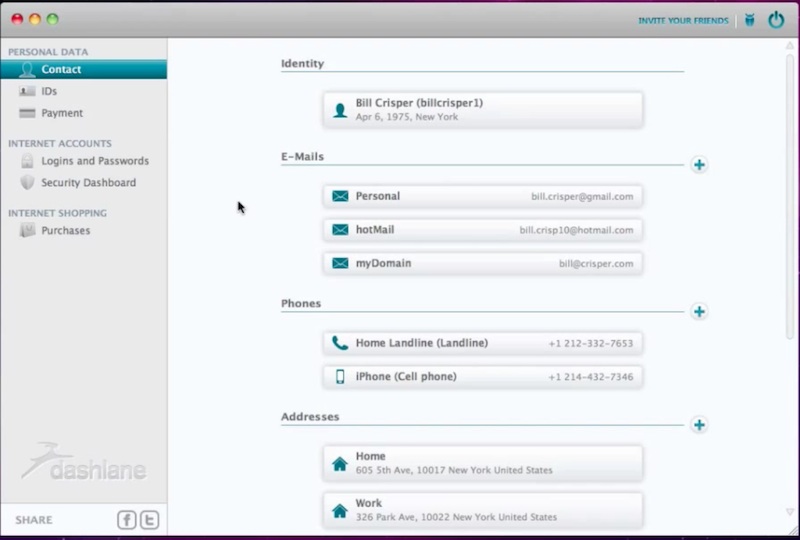Click the Invite Your Friends link
The height and width of the screenshot is (540, 800).
pos(683,20)
